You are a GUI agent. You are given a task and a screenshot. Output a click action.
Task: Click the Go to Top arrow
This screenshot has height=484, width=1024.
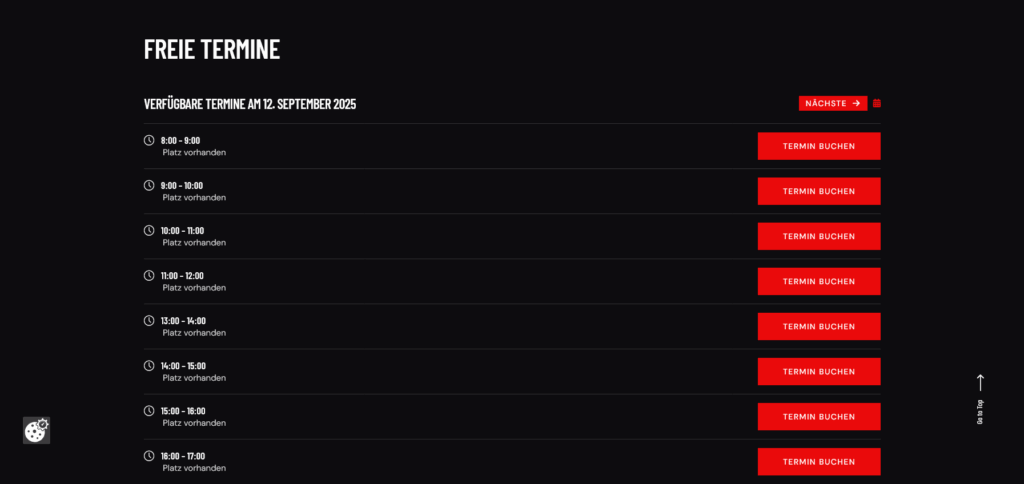(x=980, y=383)
